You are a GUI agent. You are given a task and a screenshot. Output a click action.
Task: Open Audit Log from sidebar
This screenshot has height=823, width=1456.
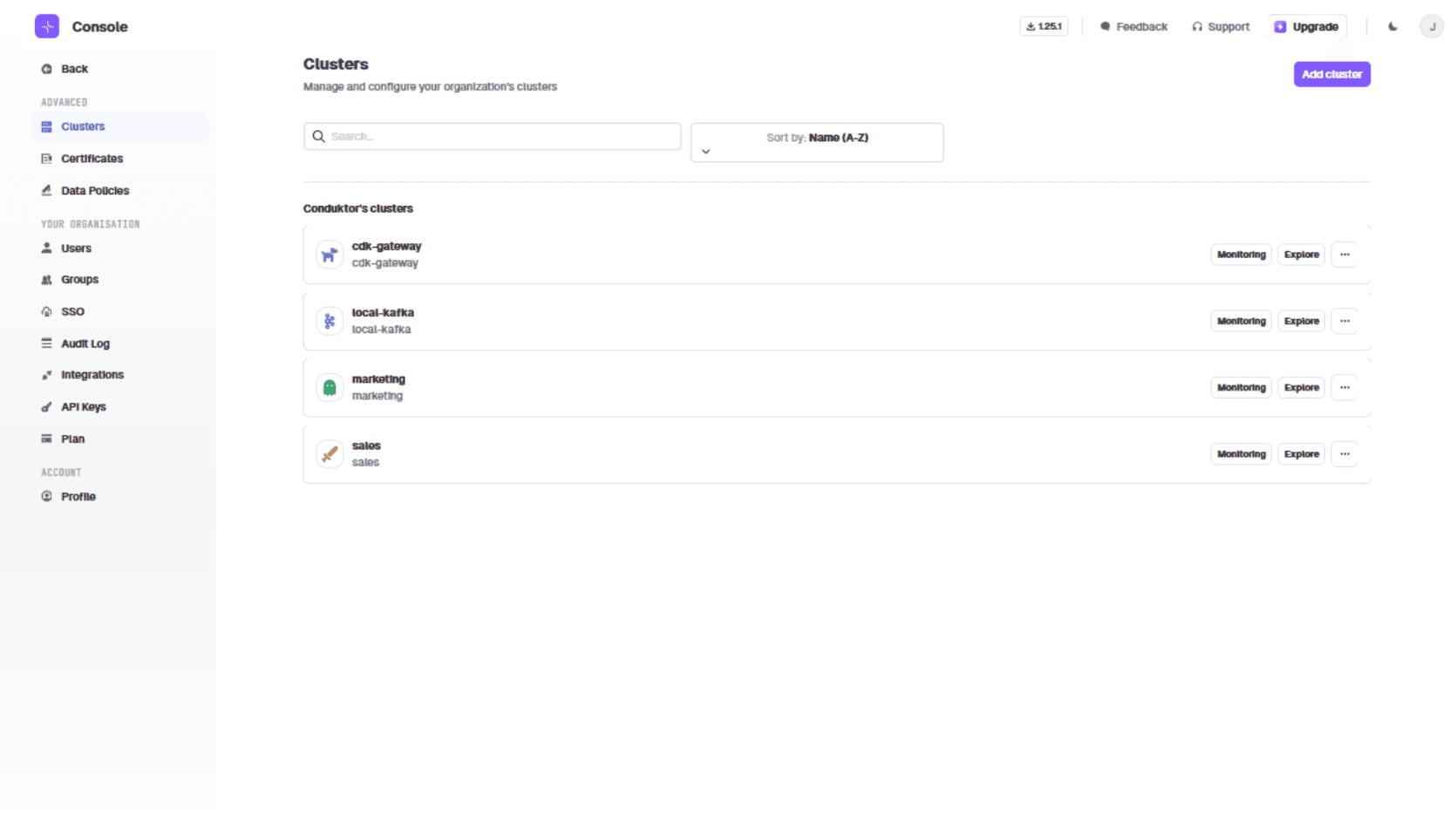(x=85, y=343)
